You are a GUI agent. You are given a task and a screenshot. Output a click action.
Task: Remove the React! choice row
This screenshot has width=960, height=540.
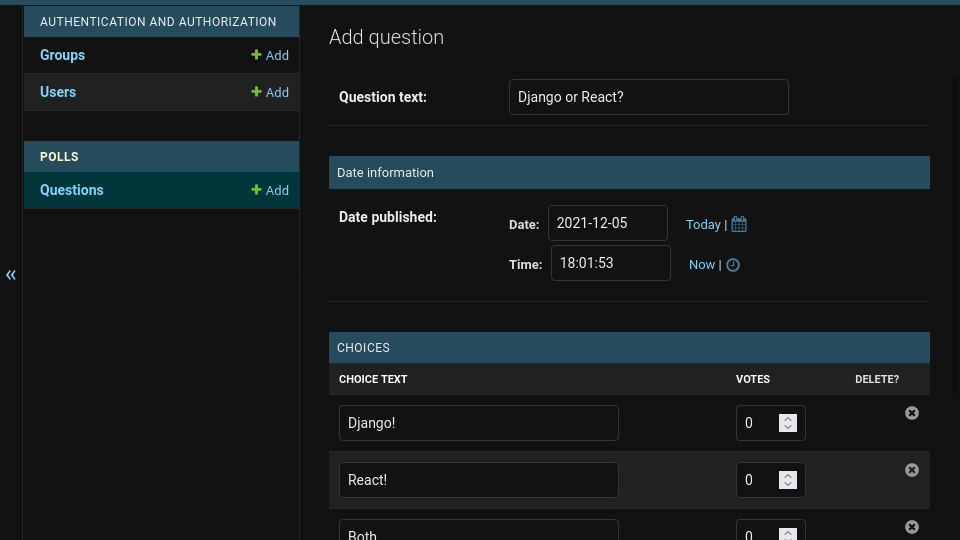[912, 470]
